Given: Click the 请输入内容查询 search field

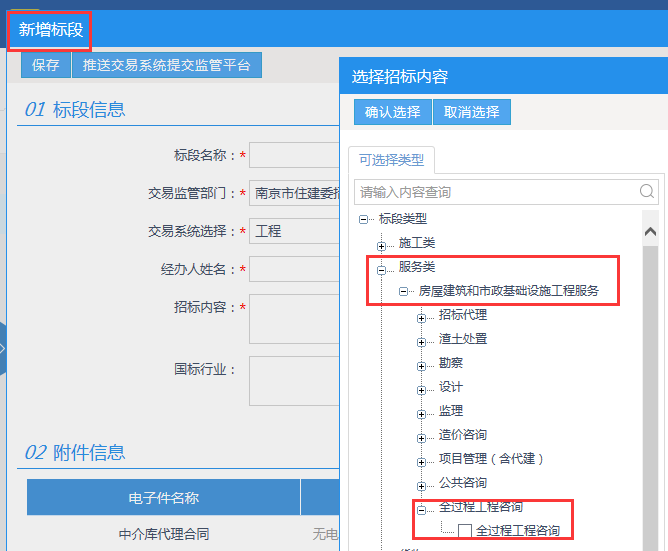Looking at the screenshot, I should point(495,191).
